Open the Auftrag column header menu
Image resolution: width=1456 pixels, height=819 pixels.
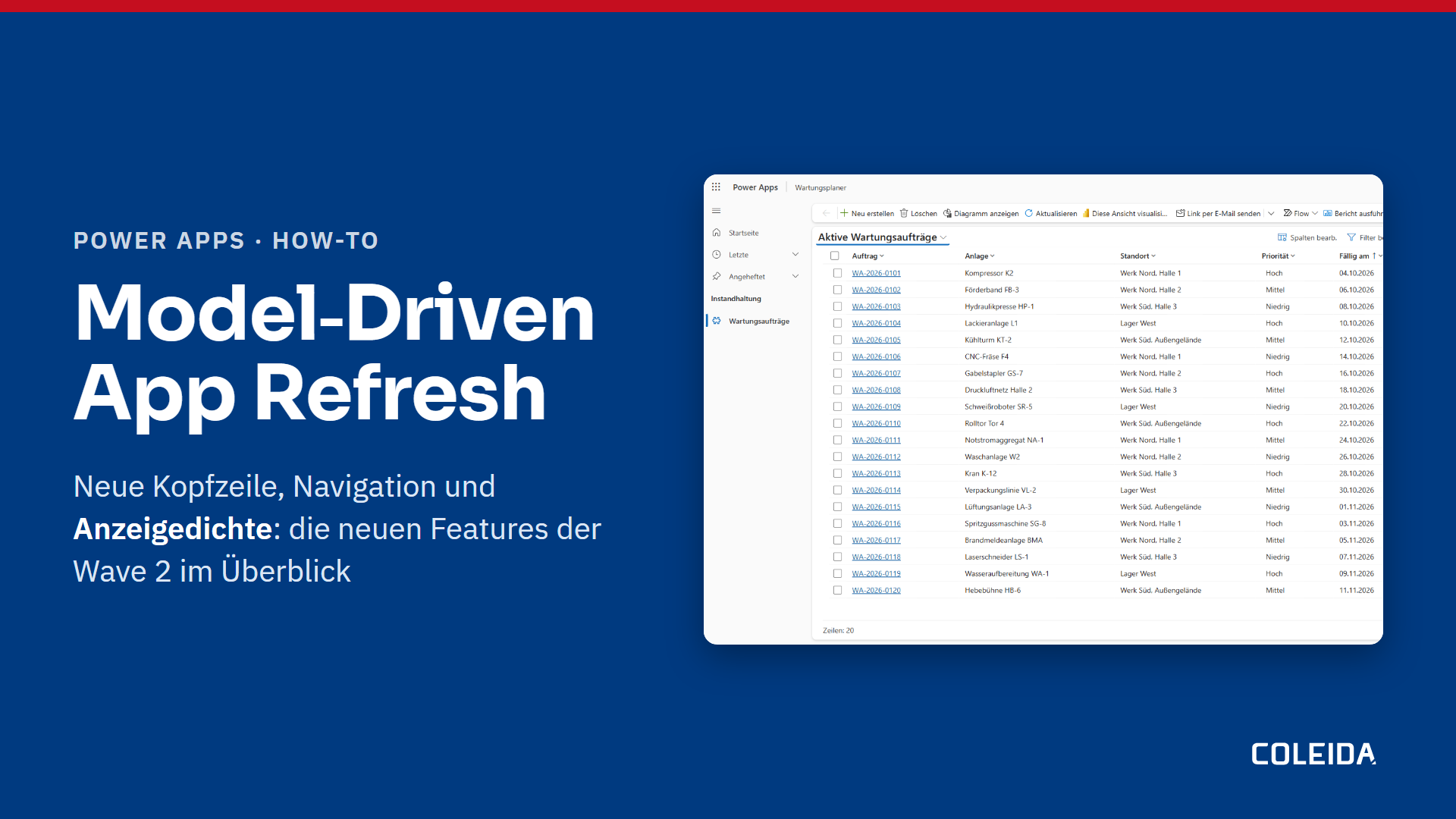tap(868, 256)
